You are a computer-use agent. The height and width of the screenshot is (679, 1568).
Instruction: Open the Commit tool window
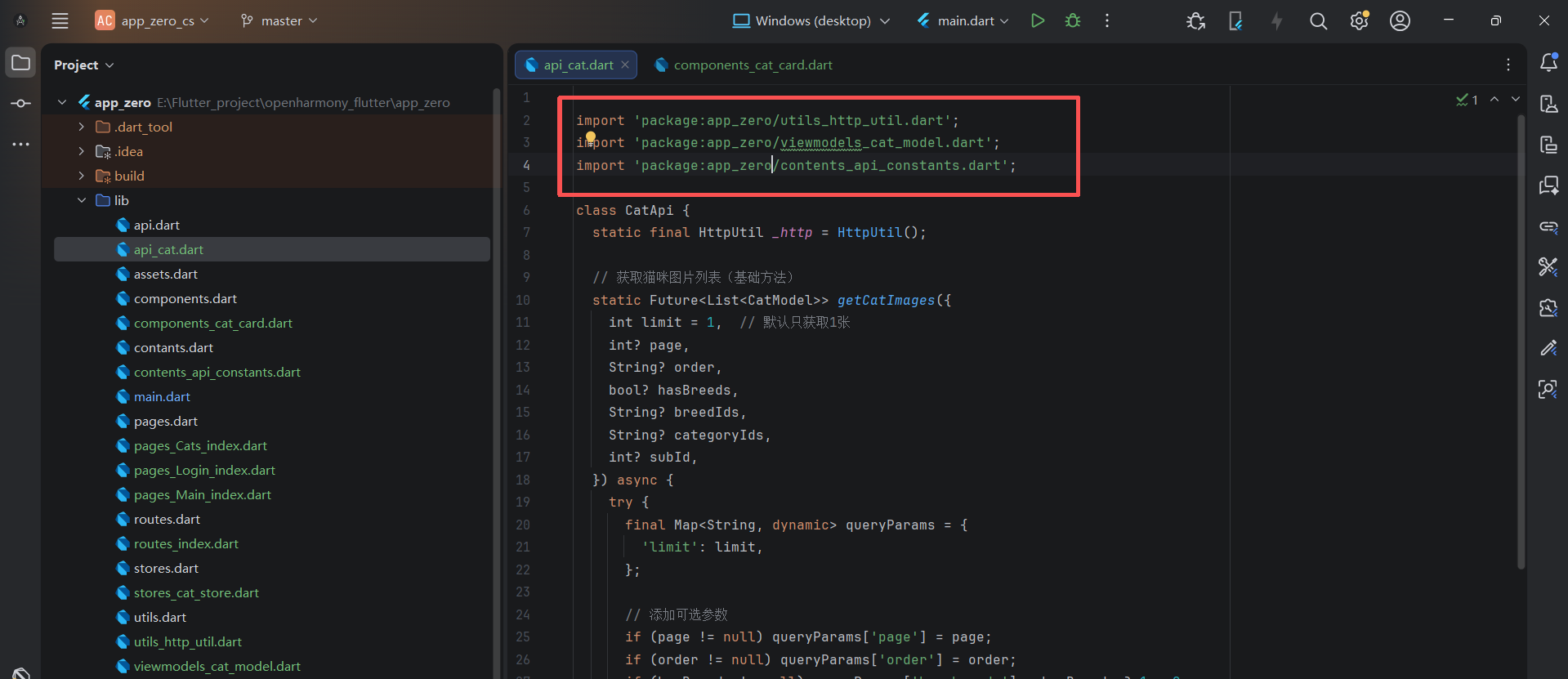click(x=20, y=103)
